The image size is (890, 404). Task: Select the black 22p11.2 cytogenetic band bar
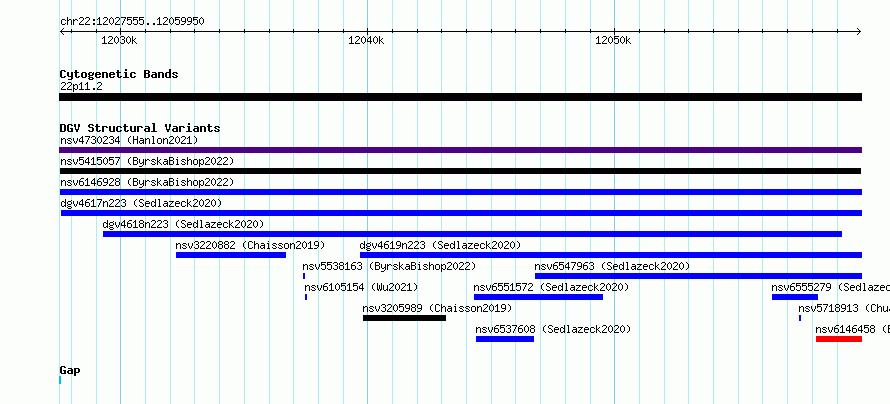(460, 97)
